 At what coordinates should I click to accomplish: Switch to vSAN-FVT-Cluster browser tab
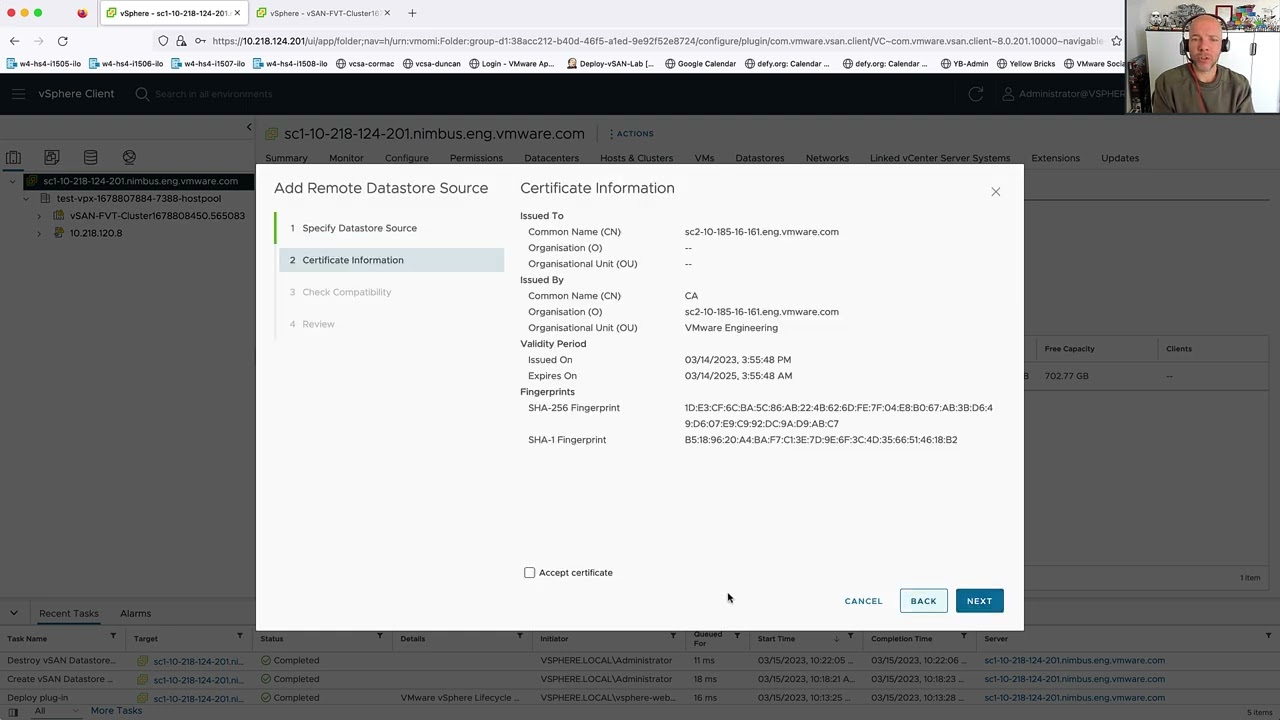[324, 13]
